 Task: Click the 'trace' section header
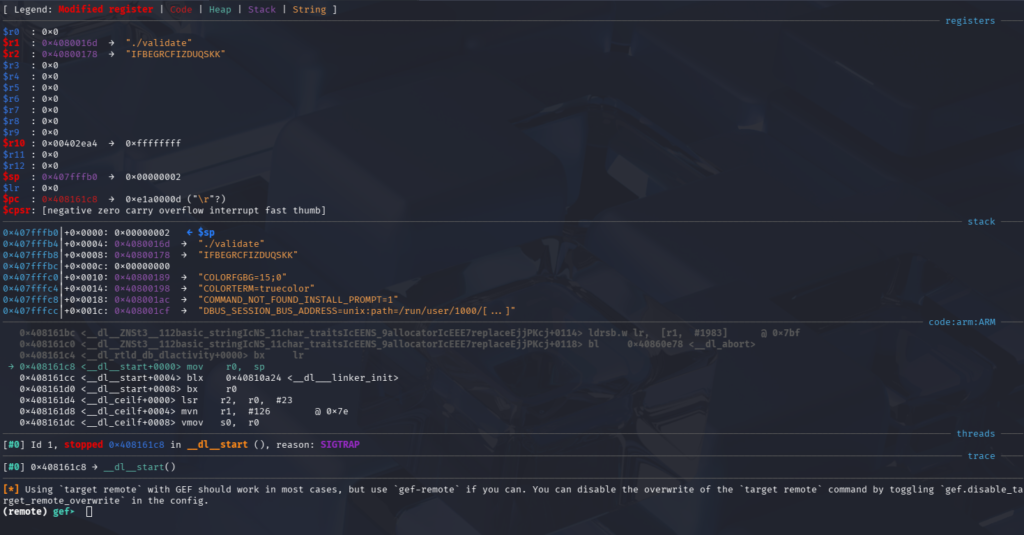point(981,456)
